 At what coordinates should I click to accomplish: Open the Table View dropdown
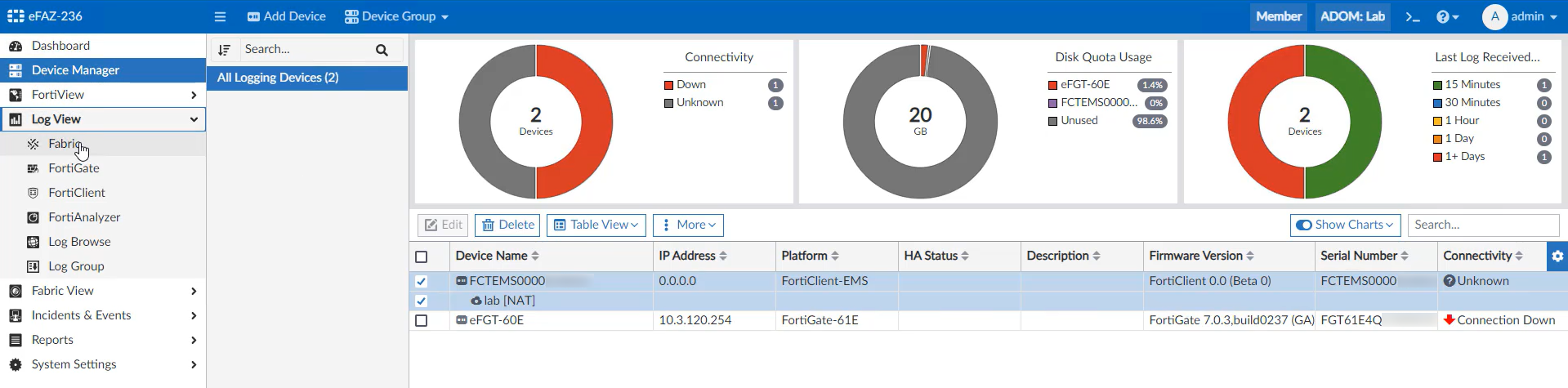click(x=596, y=225)
